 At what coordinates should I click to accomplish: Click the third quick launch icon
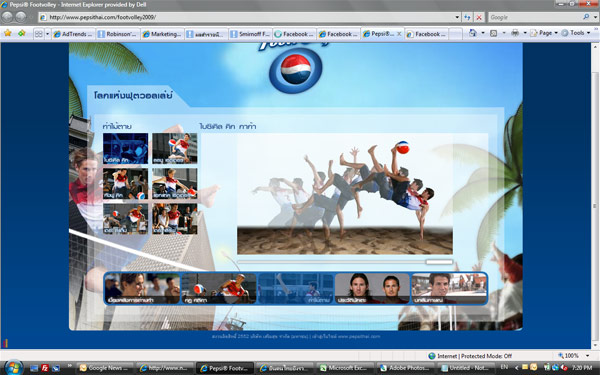tap(56, 368)
